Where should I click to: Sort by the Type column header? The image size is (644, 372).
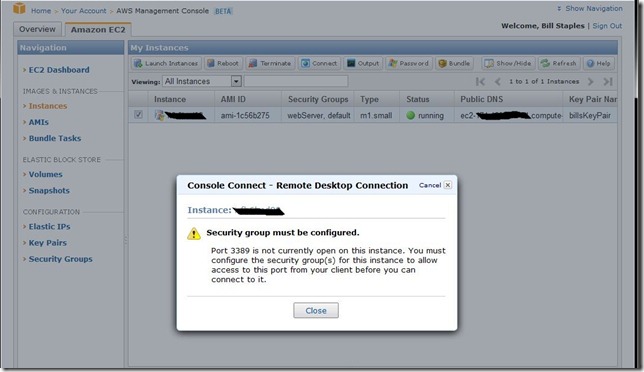pyautogui.click(x=377, y=99)
